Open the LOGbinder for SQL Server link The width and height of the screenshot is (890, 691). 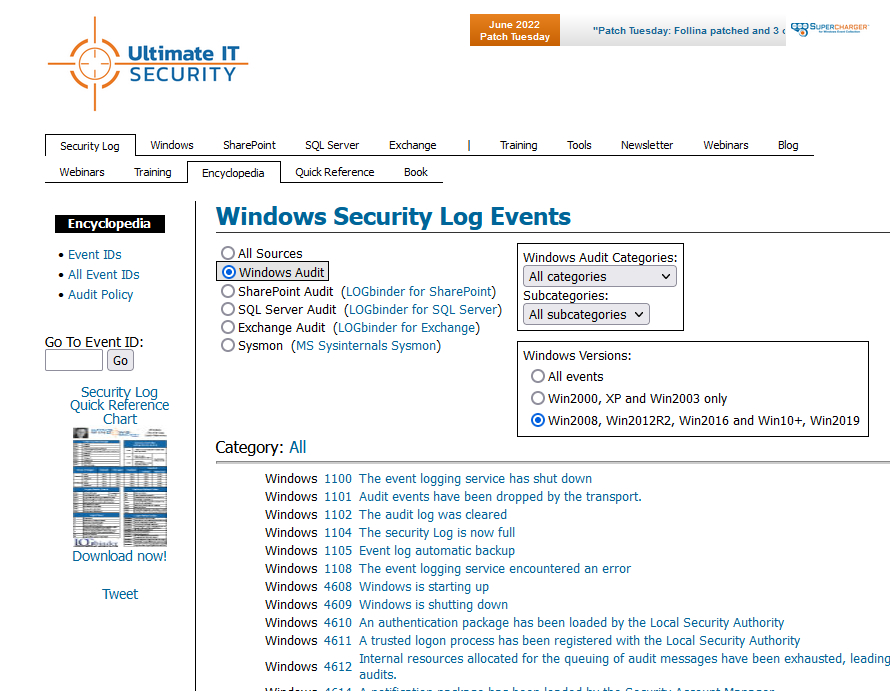pyautogui.click(x=423, y=309)
